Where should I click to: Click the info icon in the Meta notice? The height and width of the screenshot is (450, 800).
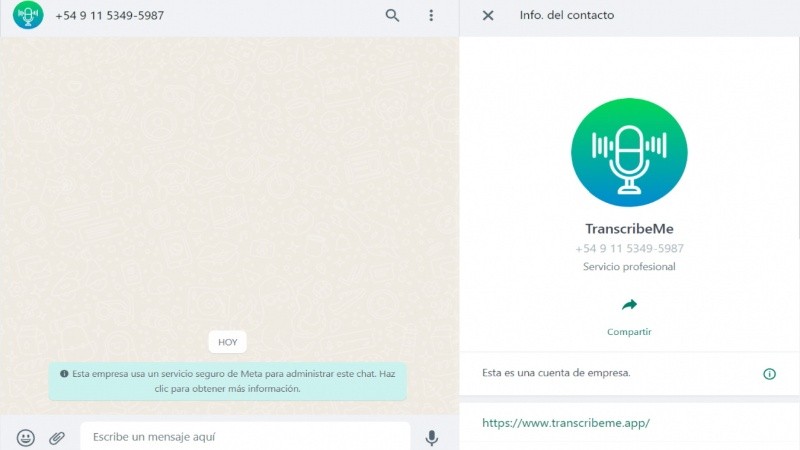coord(64,373)
